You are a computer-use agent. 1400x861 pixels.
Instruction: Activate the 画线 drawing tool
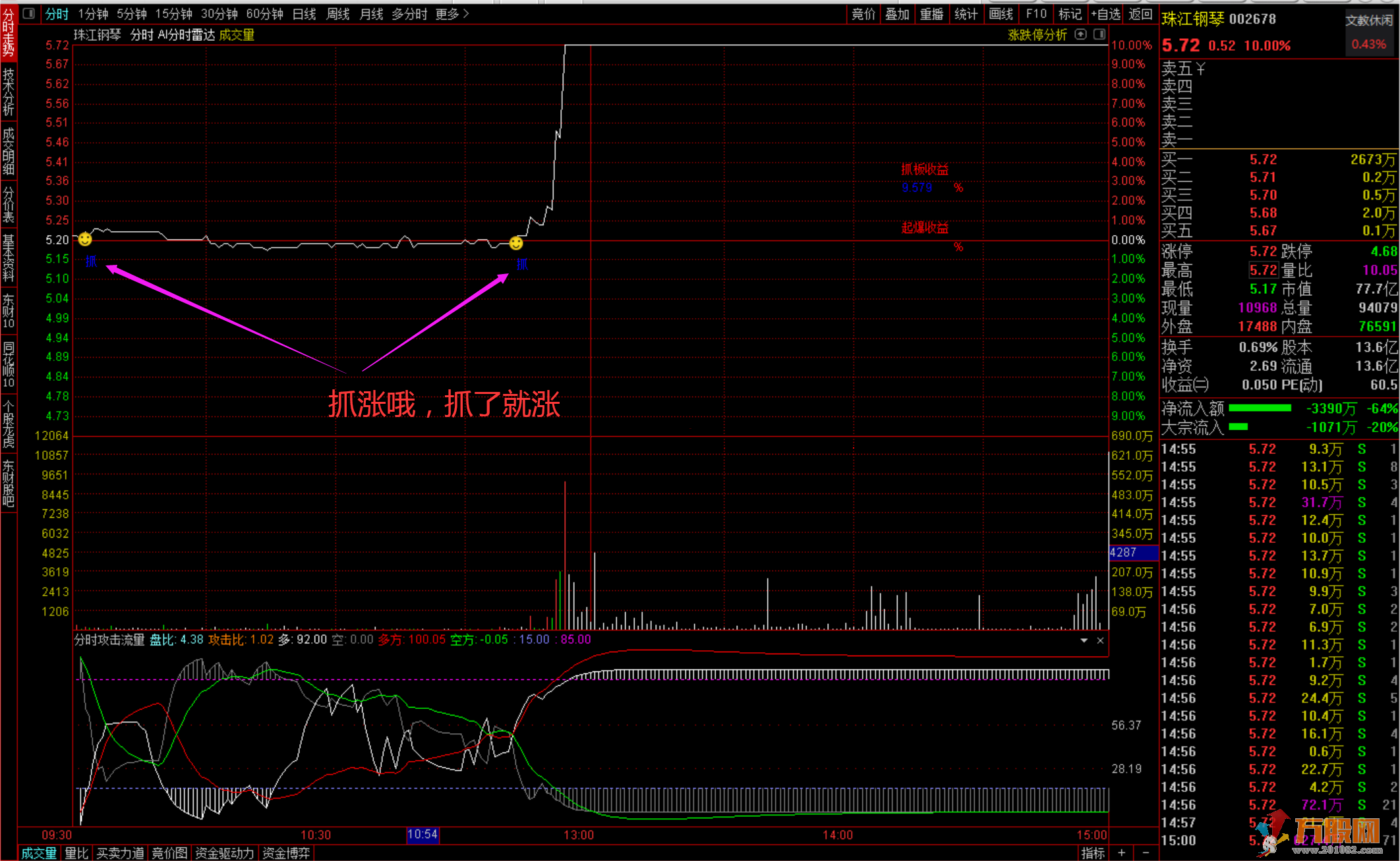pyautogui.click(x=1001, y=14)
